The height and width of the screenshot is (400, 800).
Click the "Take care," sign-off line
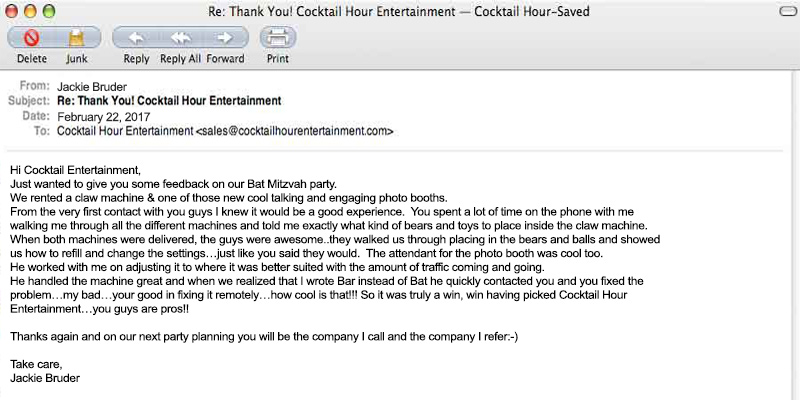(35, 365)
